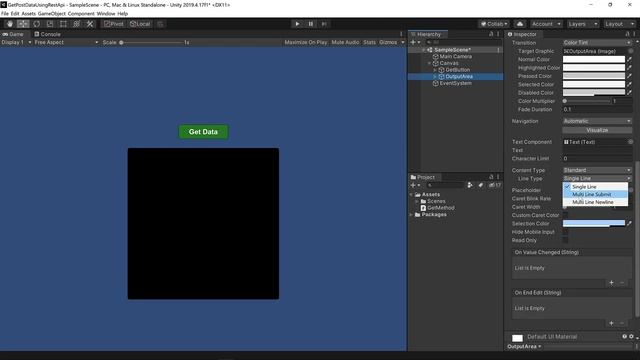Select the Rotate tool

[x=36, y=24]
